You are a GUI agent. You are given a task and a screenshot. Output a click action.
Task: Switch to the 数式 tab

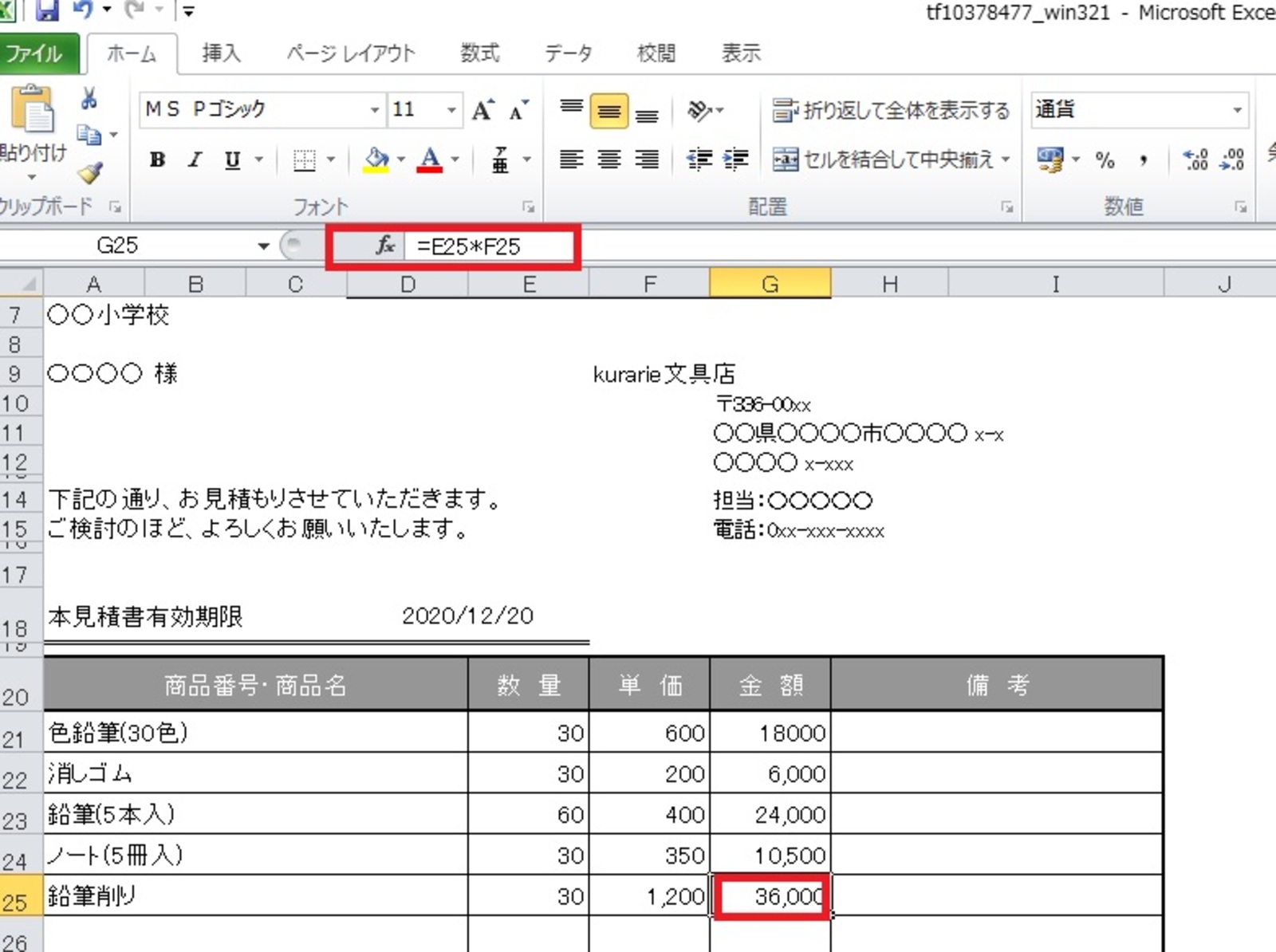pos(479,53)
